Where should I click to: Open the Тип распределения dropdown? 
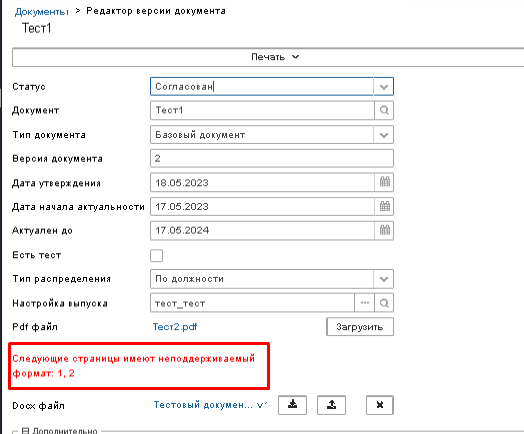[x=384, y=279]
